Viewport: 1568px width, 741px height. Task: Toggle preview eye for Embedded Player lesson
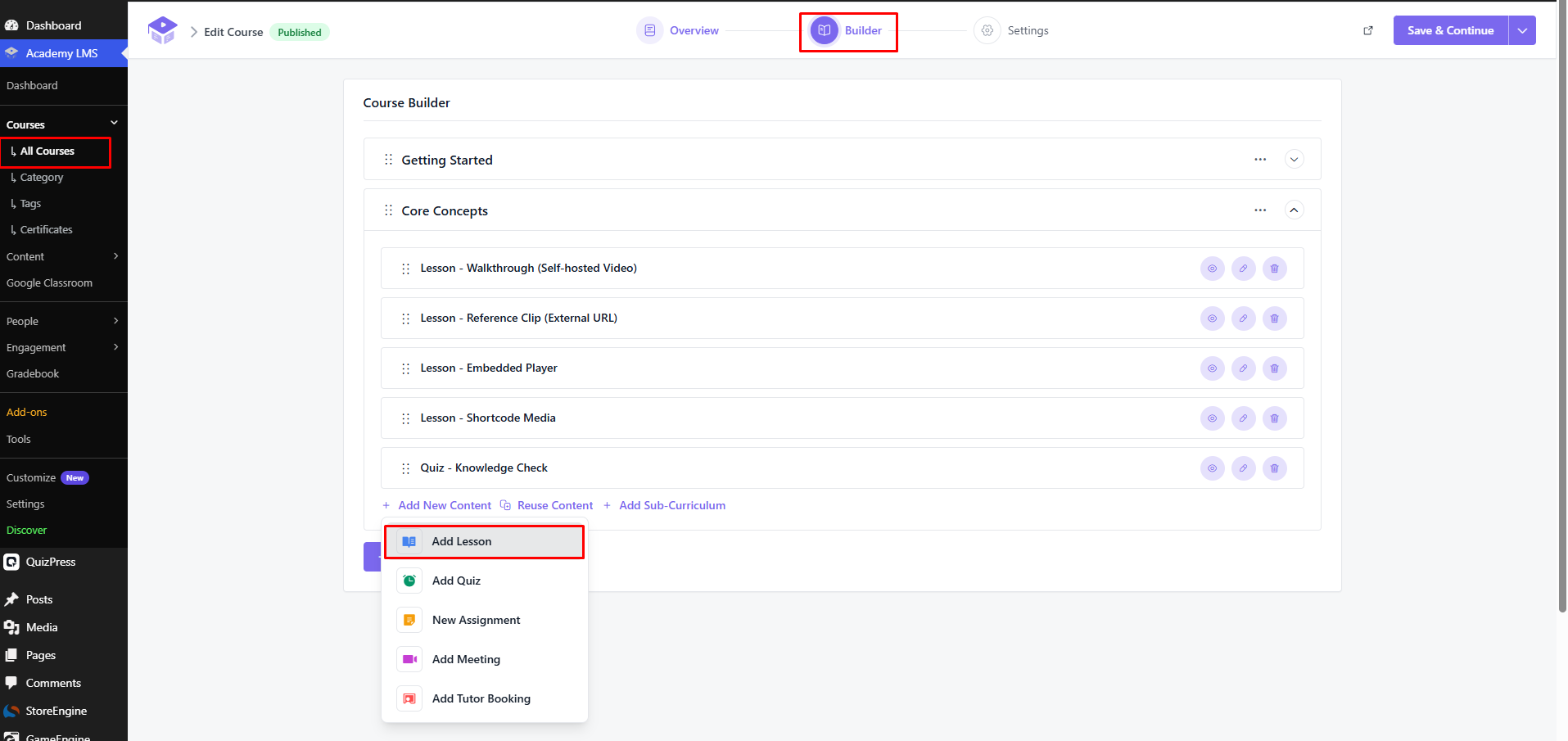[1212, 368]
